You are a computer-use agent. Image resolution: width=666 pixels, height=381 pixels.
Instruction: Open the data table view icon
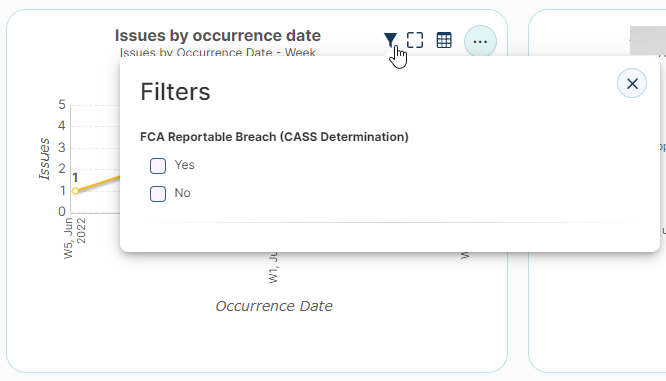pyautogui.click(x=444, y=40)
